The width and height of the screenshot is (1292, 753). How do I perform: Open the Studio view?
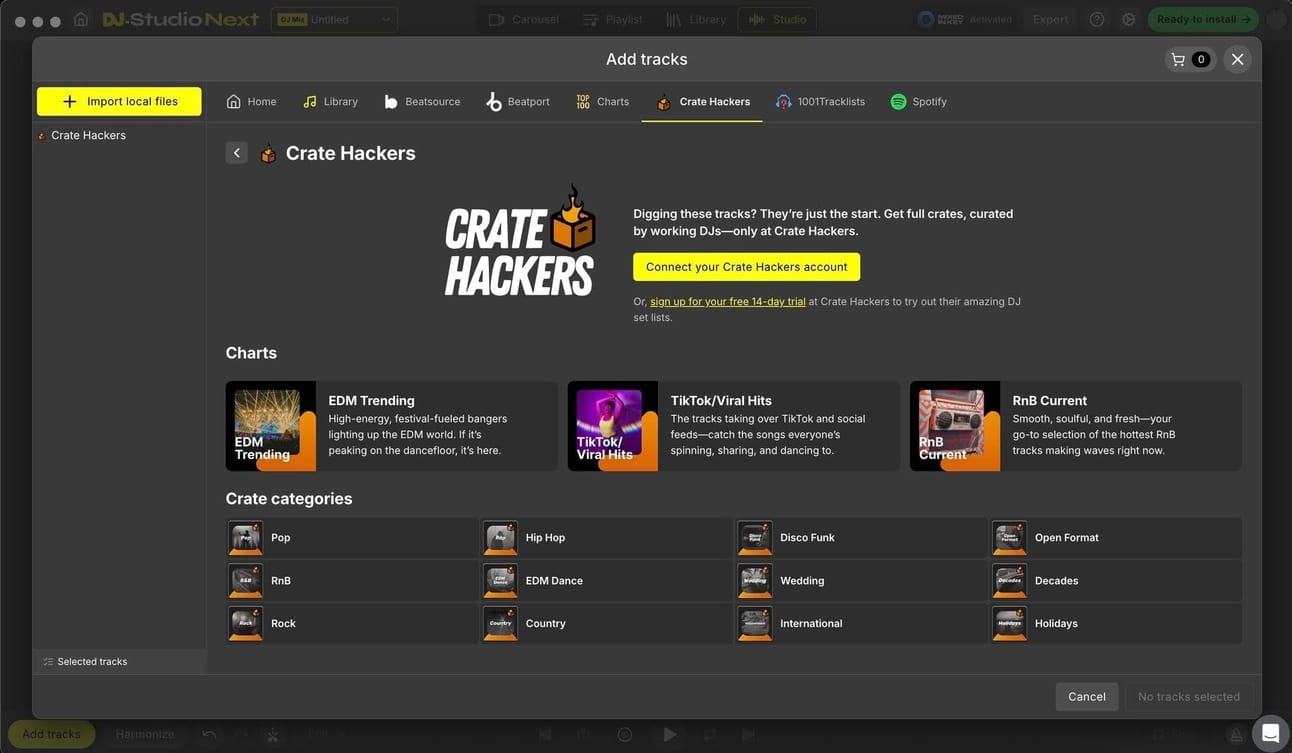click(779, 17)
